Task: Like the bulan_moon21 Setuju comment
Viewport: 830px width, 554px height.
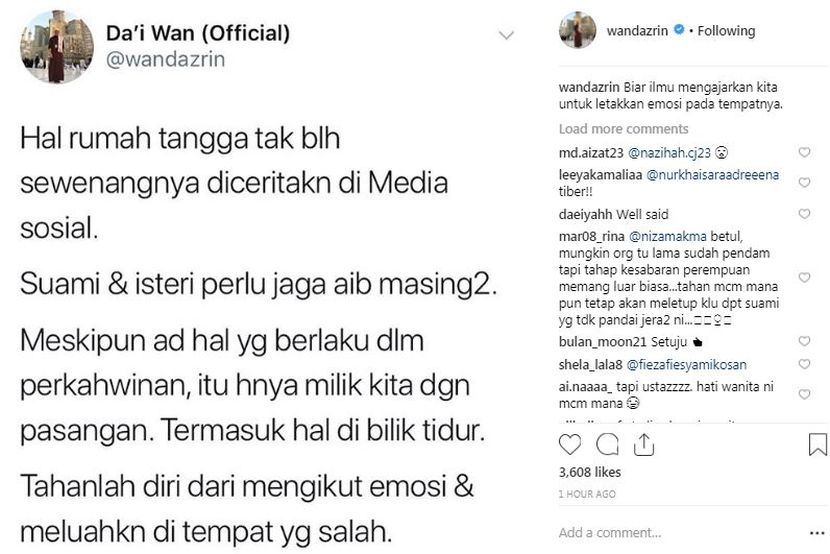Action: [804, 341]
